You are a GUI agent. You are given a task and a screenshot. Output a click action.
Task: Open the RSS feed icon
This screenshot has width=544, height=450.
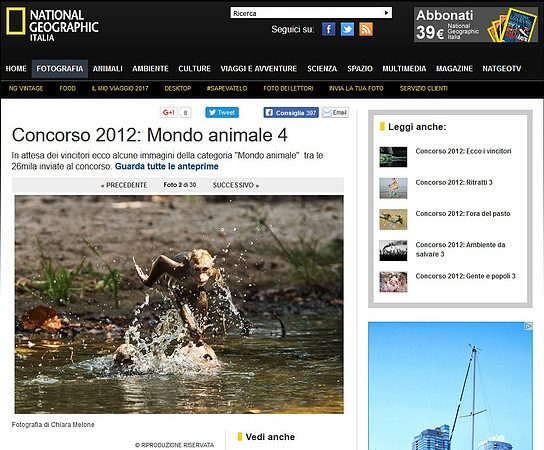(x=366, y=29)
